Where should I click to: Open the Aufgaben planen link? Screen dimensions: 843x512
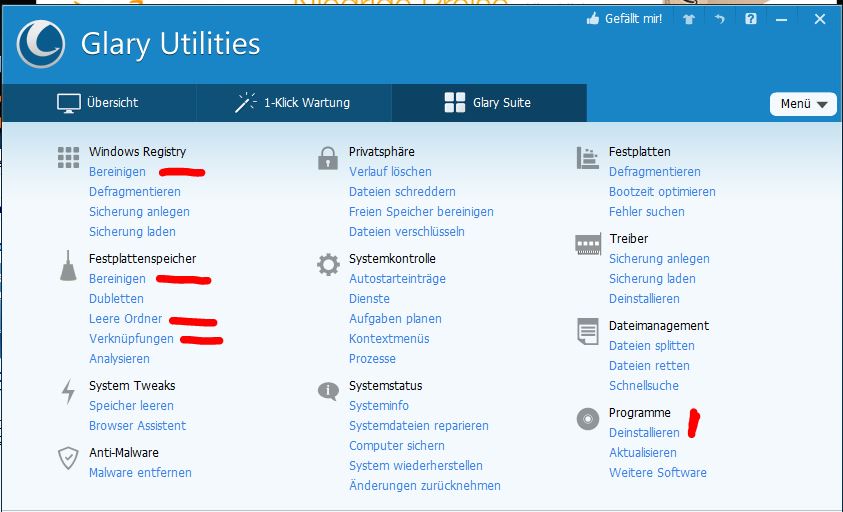(x=395, y=319)
